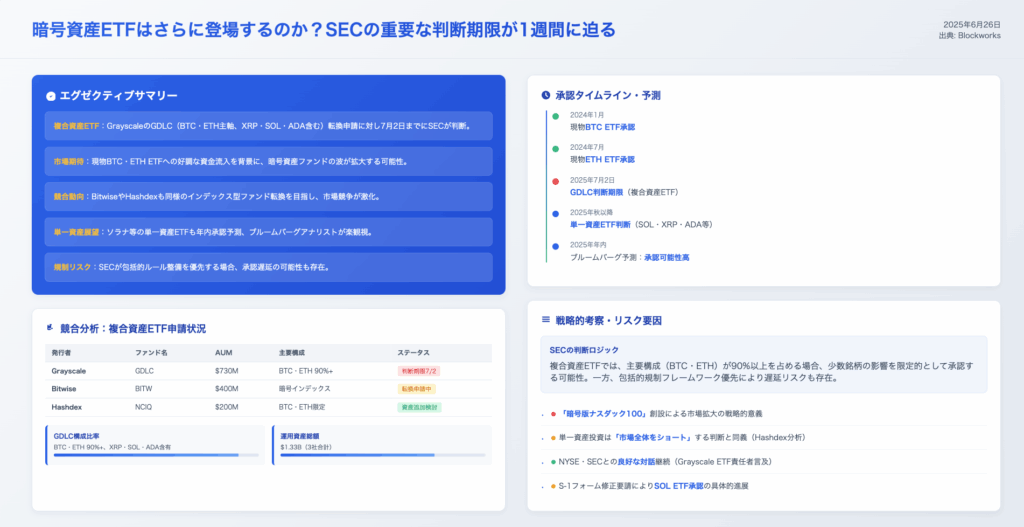Select the green timeline dot for 2024年7月
This screenshot has height=527, width=1024.
556,149
